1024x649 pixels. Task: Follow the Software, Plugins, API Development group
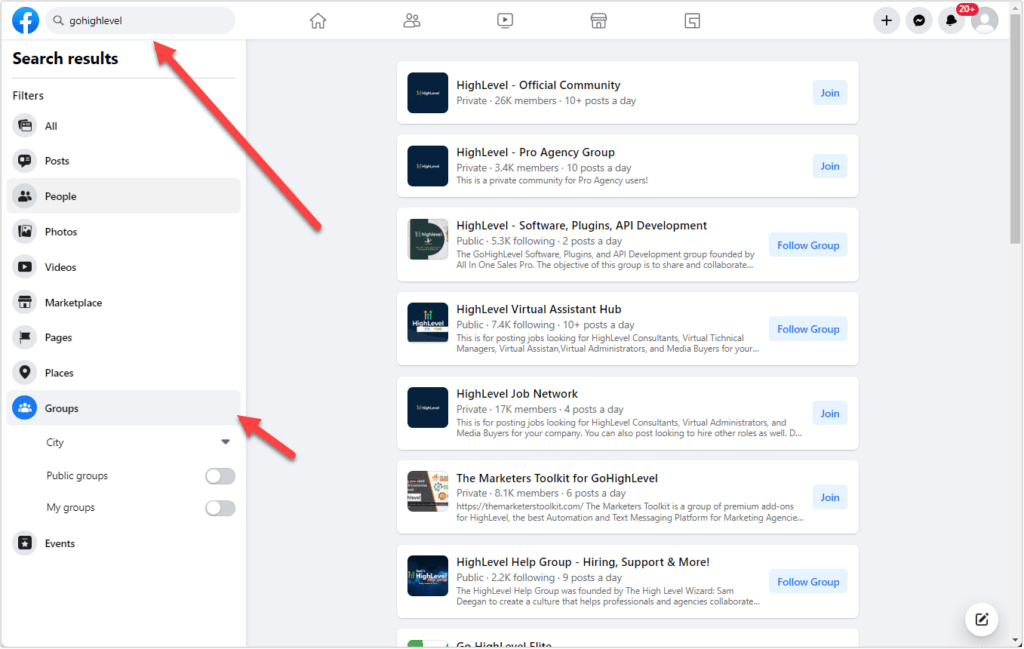click(808, 245)
